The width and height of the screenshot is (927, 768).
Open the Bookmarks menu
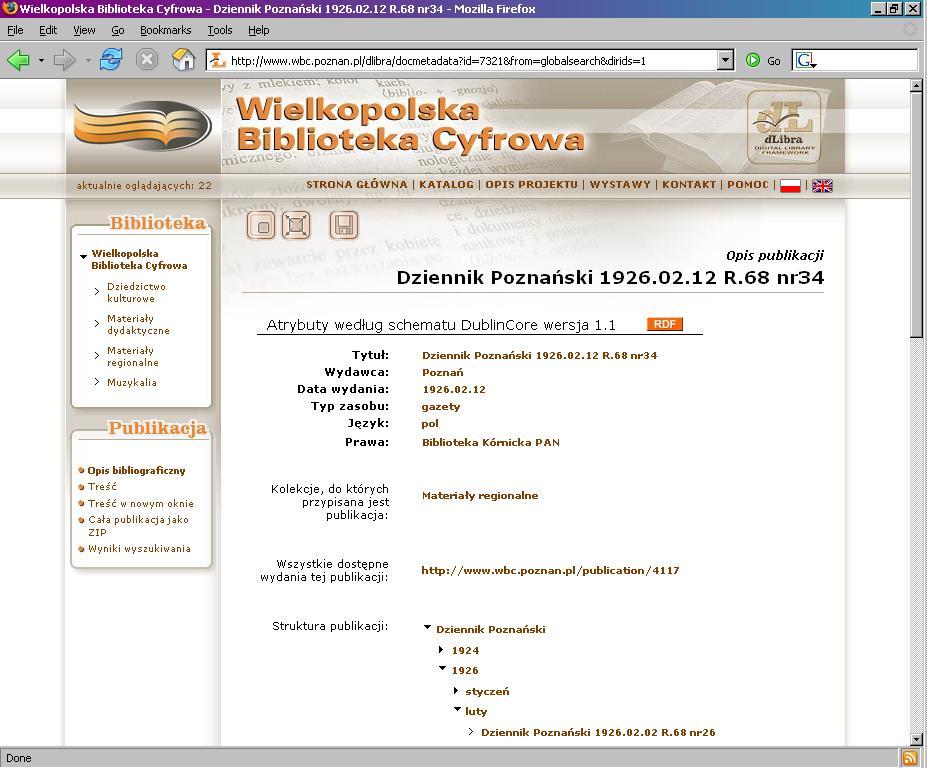(x=166, y=30)
